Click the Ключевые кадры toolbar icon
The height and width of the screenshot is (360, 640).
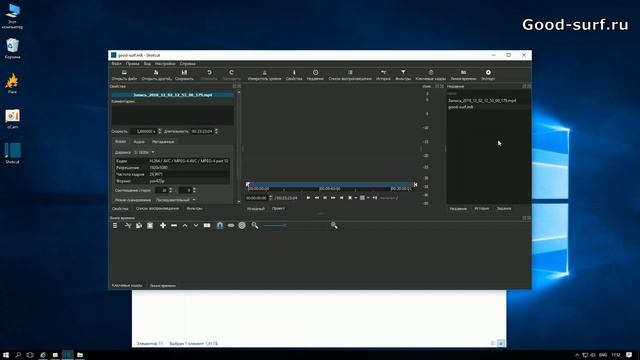tap(431, 75)
